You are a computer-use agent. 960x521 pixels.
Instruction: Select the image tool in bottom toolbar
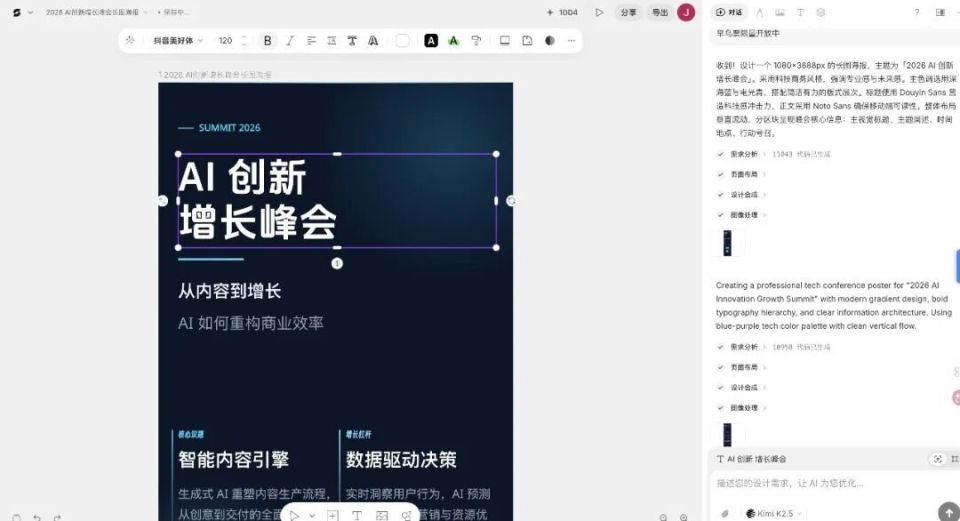[x=382, y=515]
